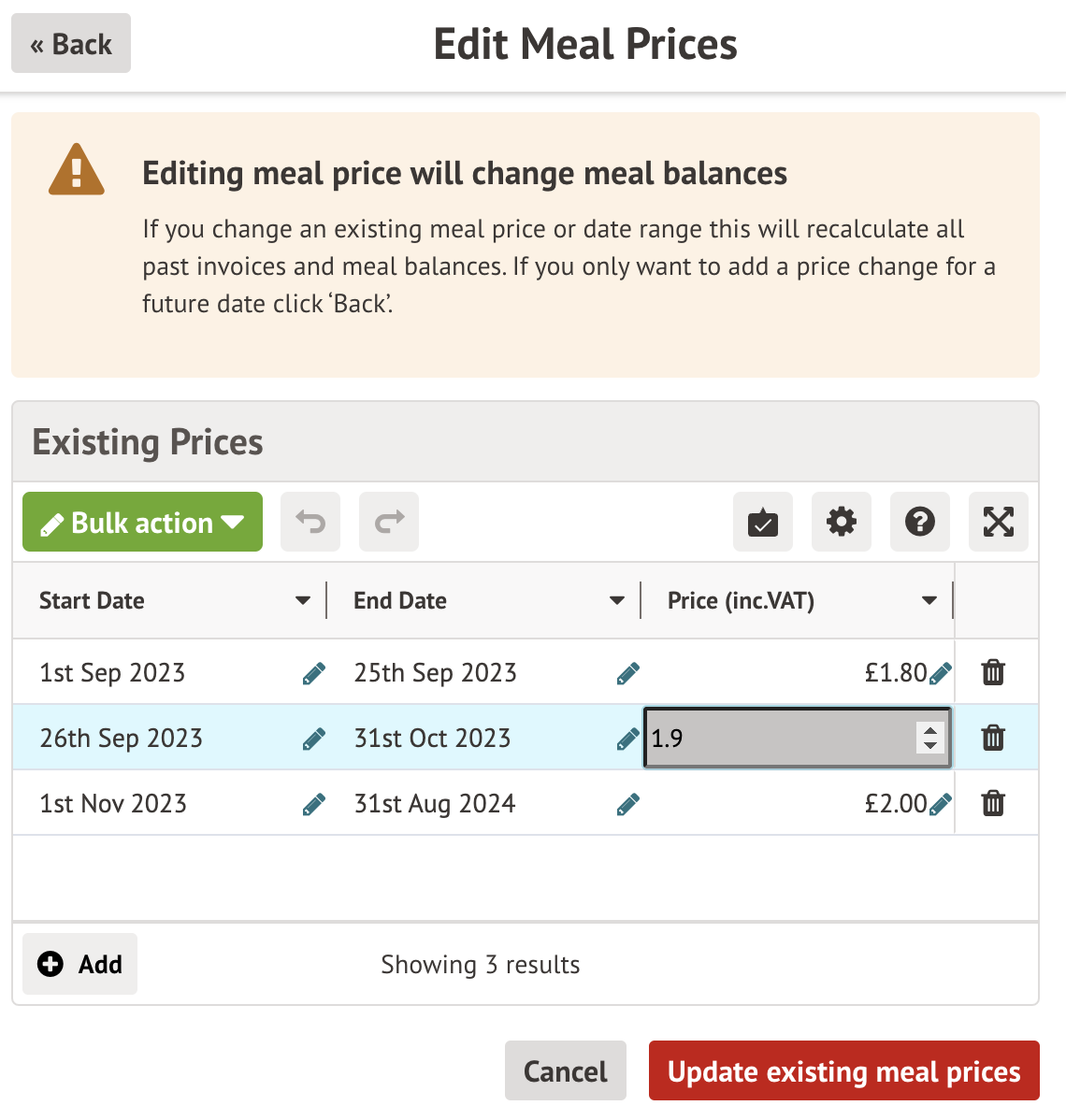Viewport: 1066px width, 1120px height.
Task: Open End Date column dropdown arrow
Action: click(x=617, y=600)
